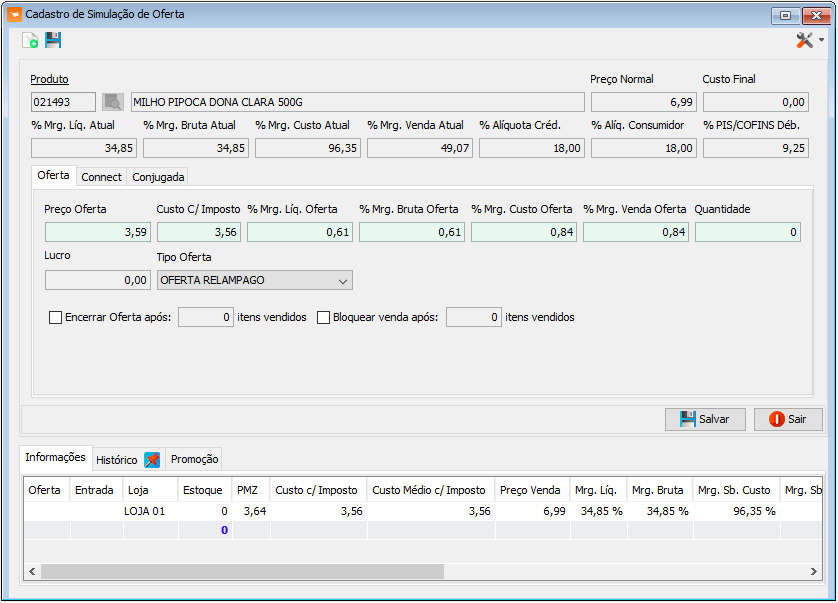Expand the tools menu arrow
The image size is (838, 603).
tap(821, 40)
